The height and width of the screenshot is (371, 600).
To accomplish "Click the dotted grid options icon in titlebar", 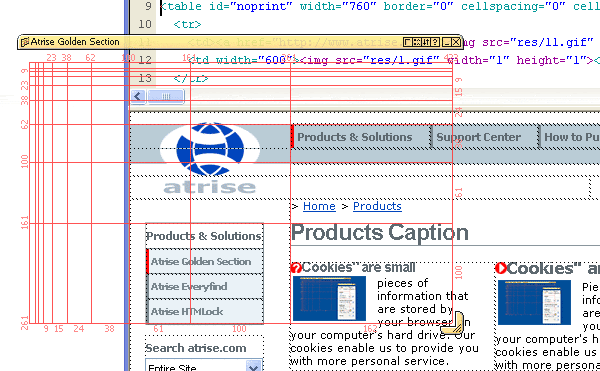I will 417,42.
